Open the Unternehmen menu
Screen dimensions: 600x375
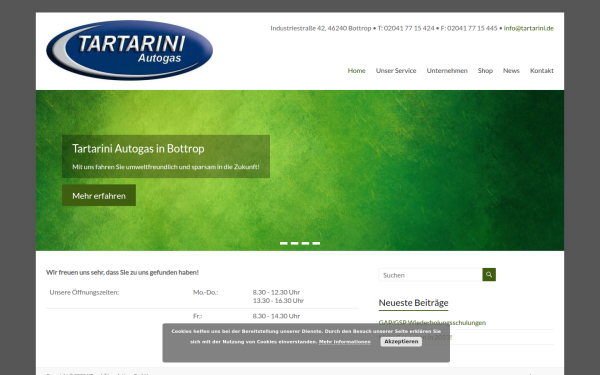[447, 70]
